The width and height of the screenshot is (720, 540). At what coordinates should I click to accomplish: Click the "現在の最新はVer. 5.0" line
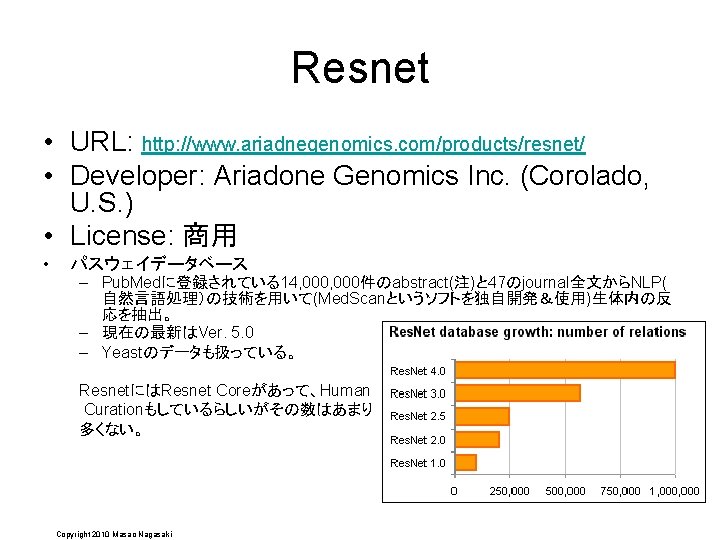[x=178, y=332]
